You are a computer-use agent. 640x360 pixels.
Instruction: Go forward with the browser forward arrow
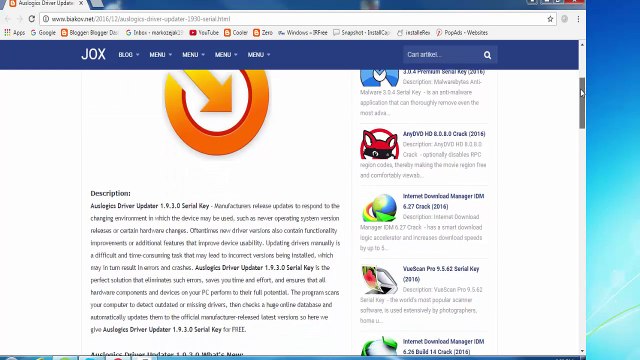pyautogui.click(x=19, y=19)
